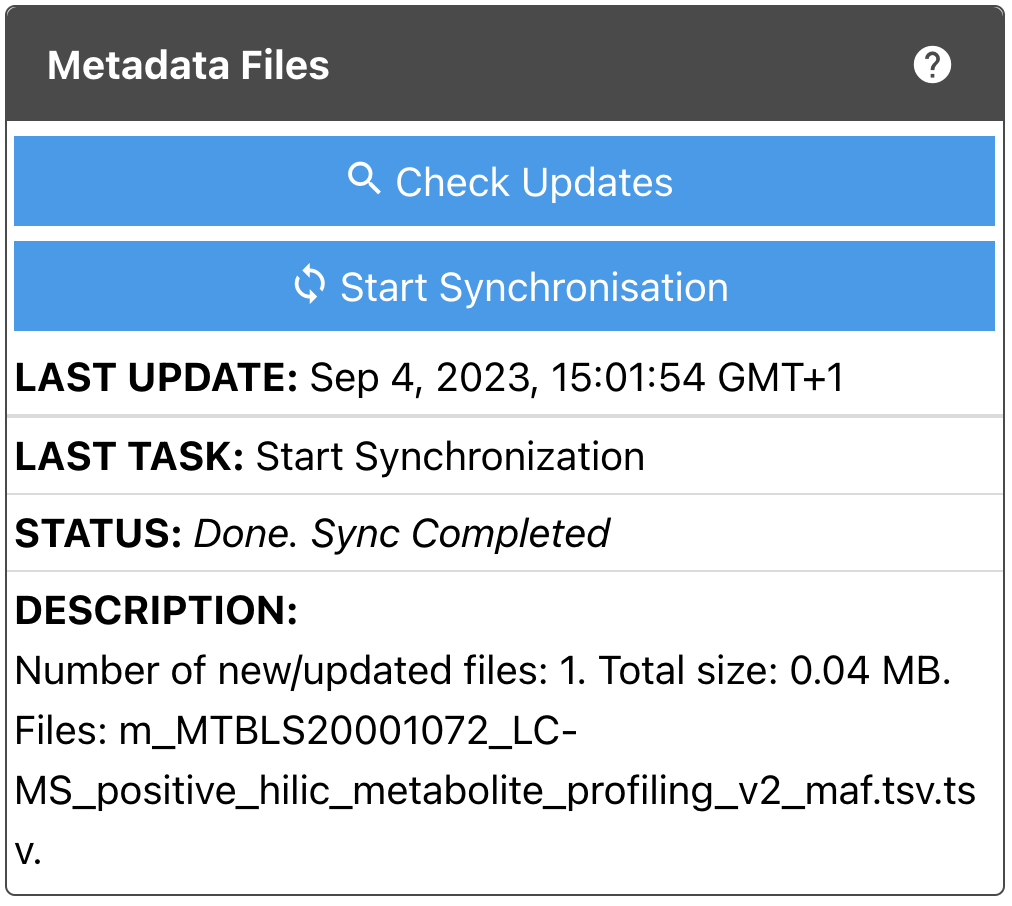The height and width of the screenshot is (906, 1012).
Task: Click the dark header bar of the panel
Action: point(504,65)
